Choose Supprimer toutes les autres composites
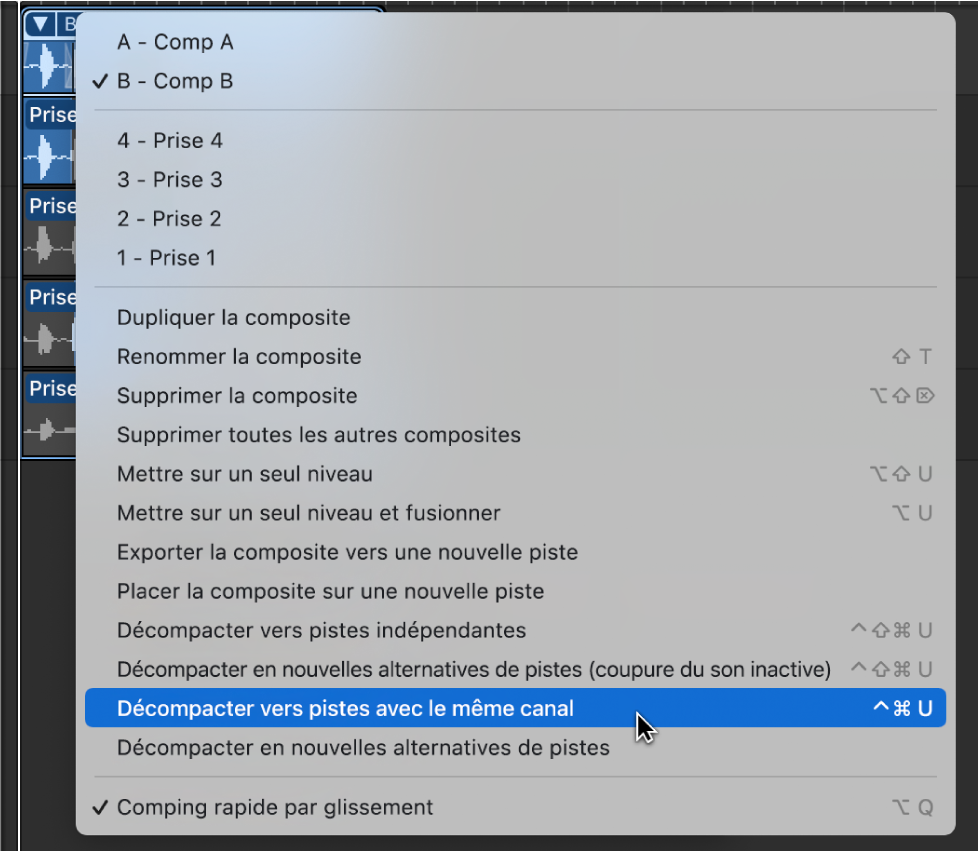This screenshot has width=979, height=851. [x=290, y=434]
